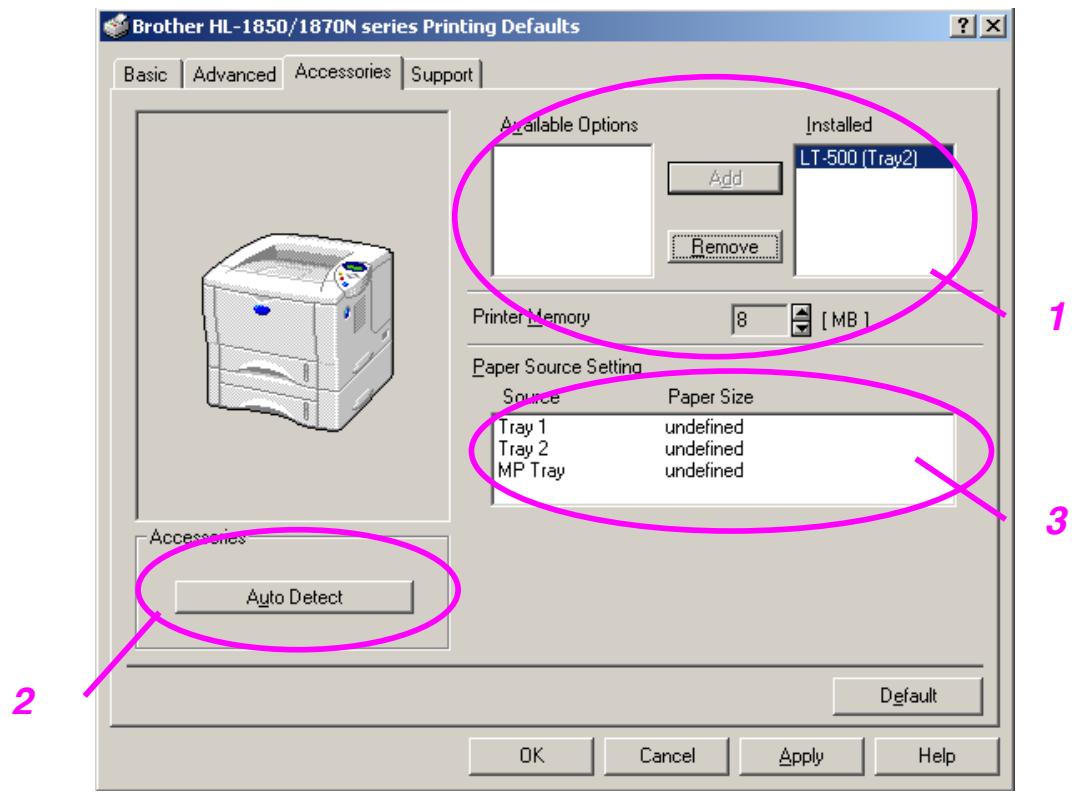Select the Tray 1 source row

(x=723, y=427)
